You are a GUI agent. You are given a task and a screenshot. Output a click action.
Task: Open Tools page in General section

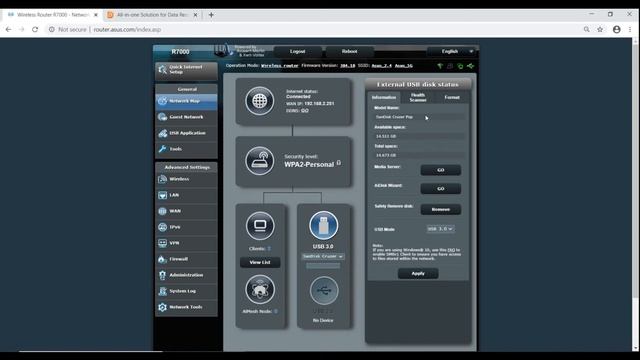coord(186,149)
